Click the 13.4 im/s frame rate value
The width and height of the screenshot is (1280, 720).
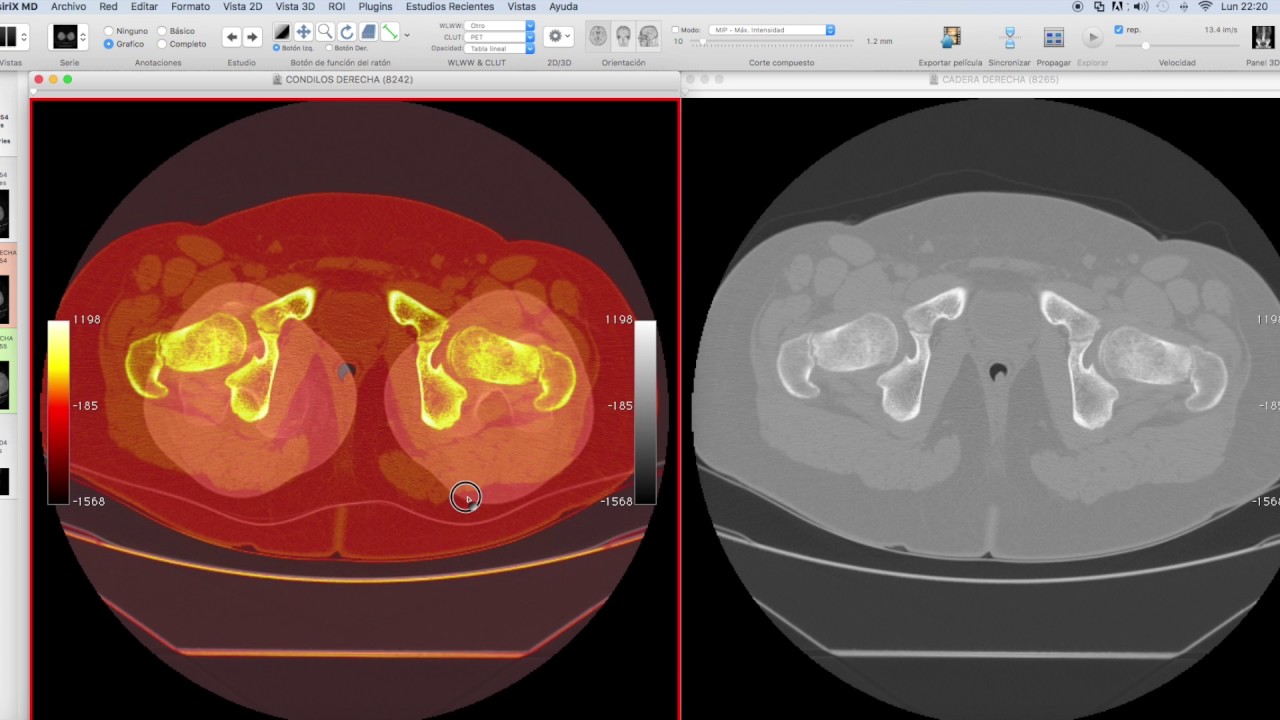point(1221,30)
